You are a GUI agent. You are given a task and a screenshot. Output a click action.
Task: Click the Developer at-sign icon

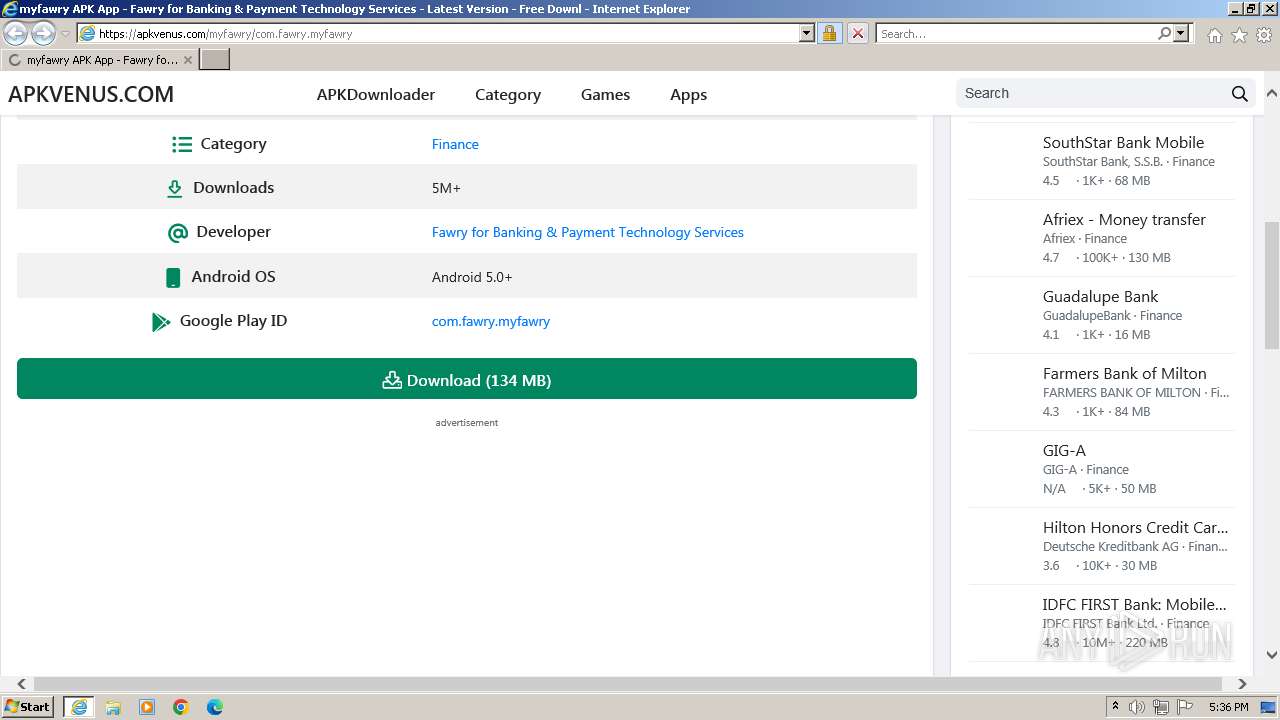(x=178, y=233)
